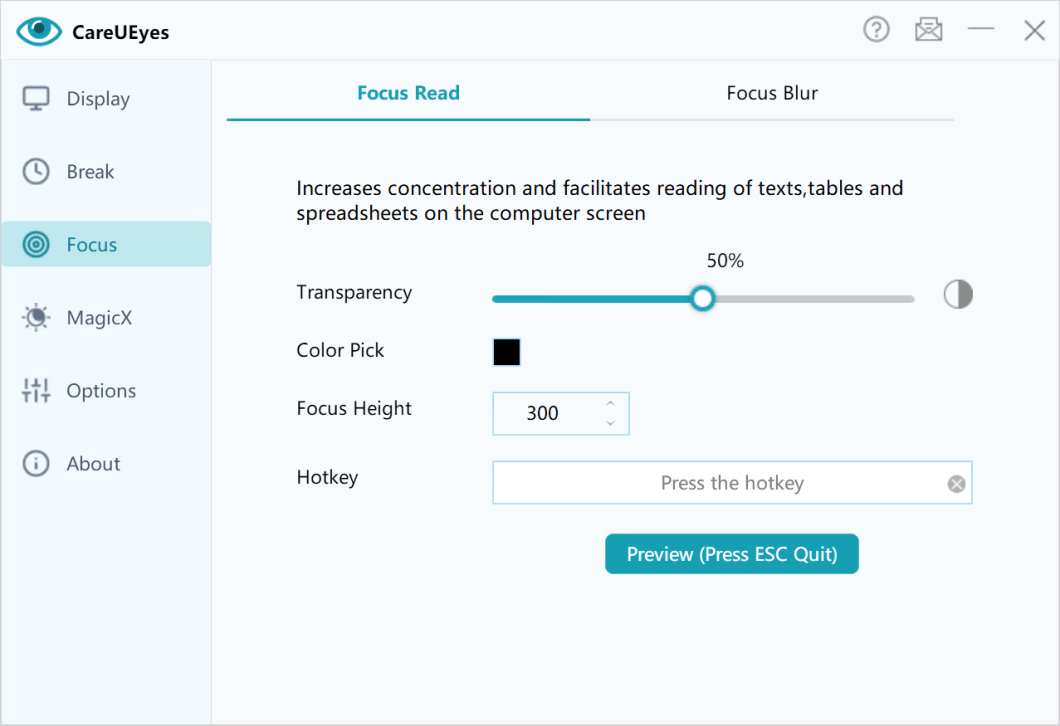Close the CareUEyes window

[1034, 30]
